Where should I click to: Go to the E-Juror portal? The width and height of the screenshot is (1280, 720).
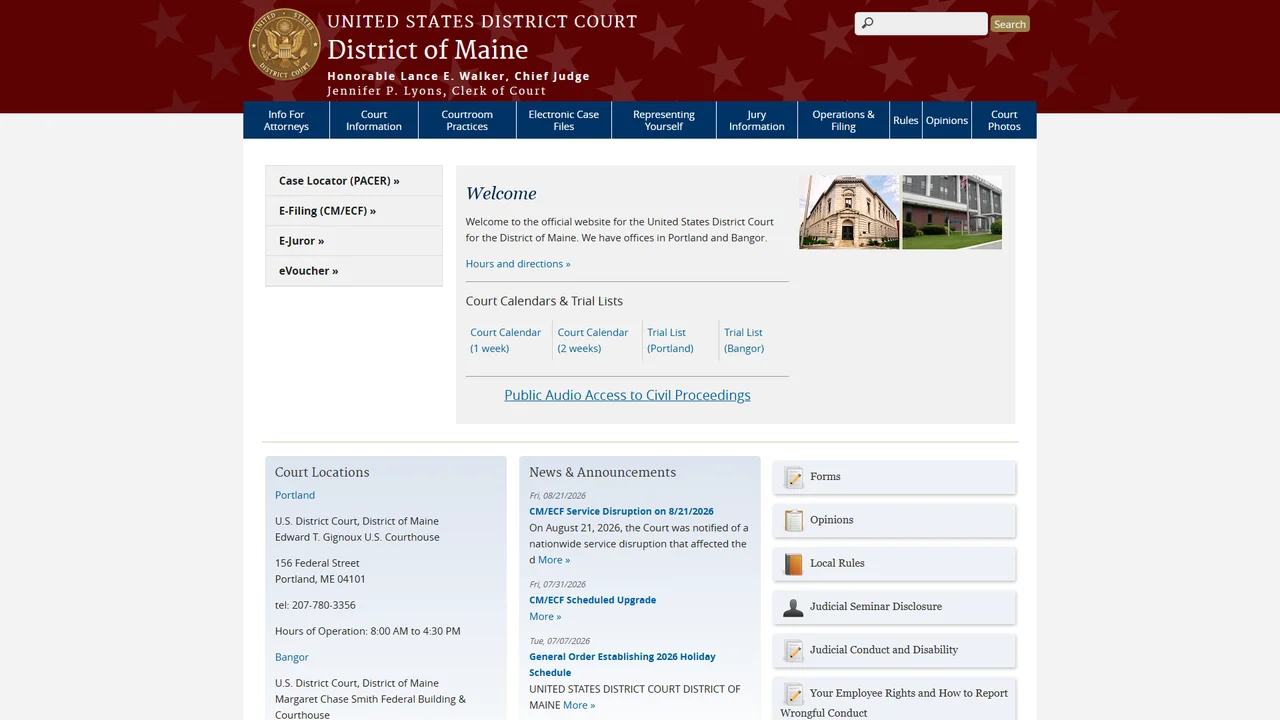(x=354, y=241)
